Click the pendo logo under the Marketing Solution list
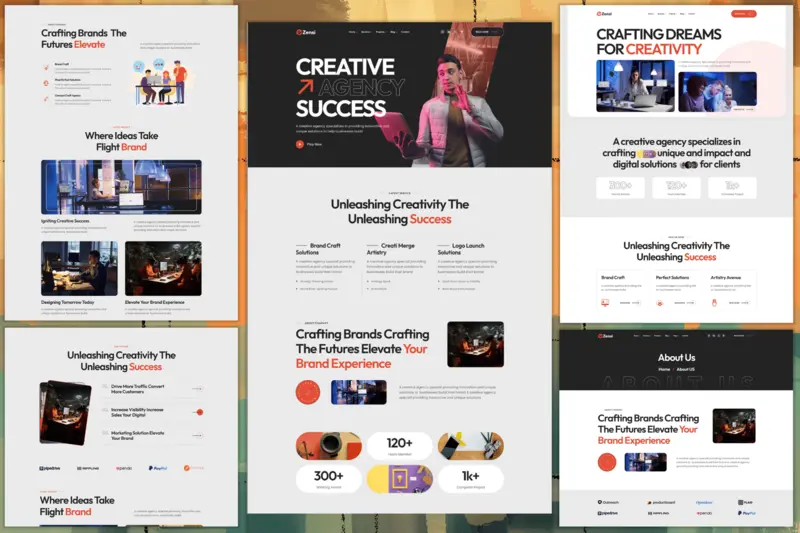The image size is (800, 533). click(x=124, y=468)
